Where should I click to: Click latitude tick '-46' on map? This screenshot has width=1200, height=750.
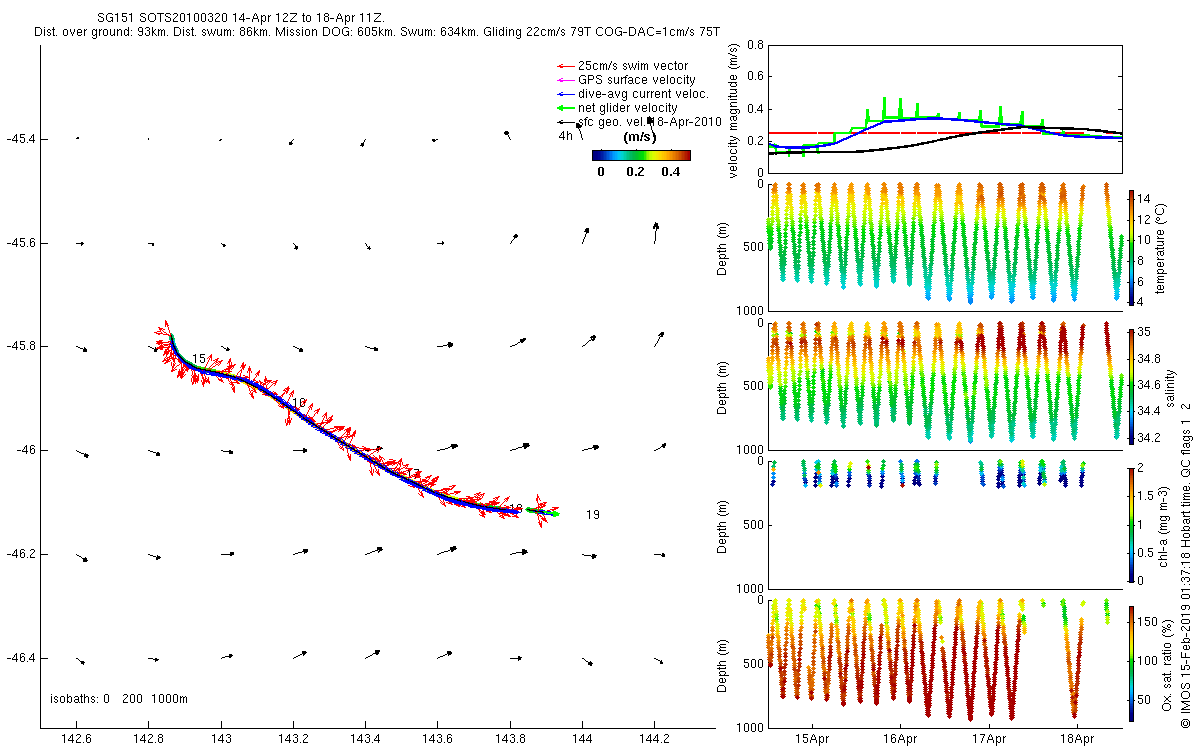(x=25, y=450)
